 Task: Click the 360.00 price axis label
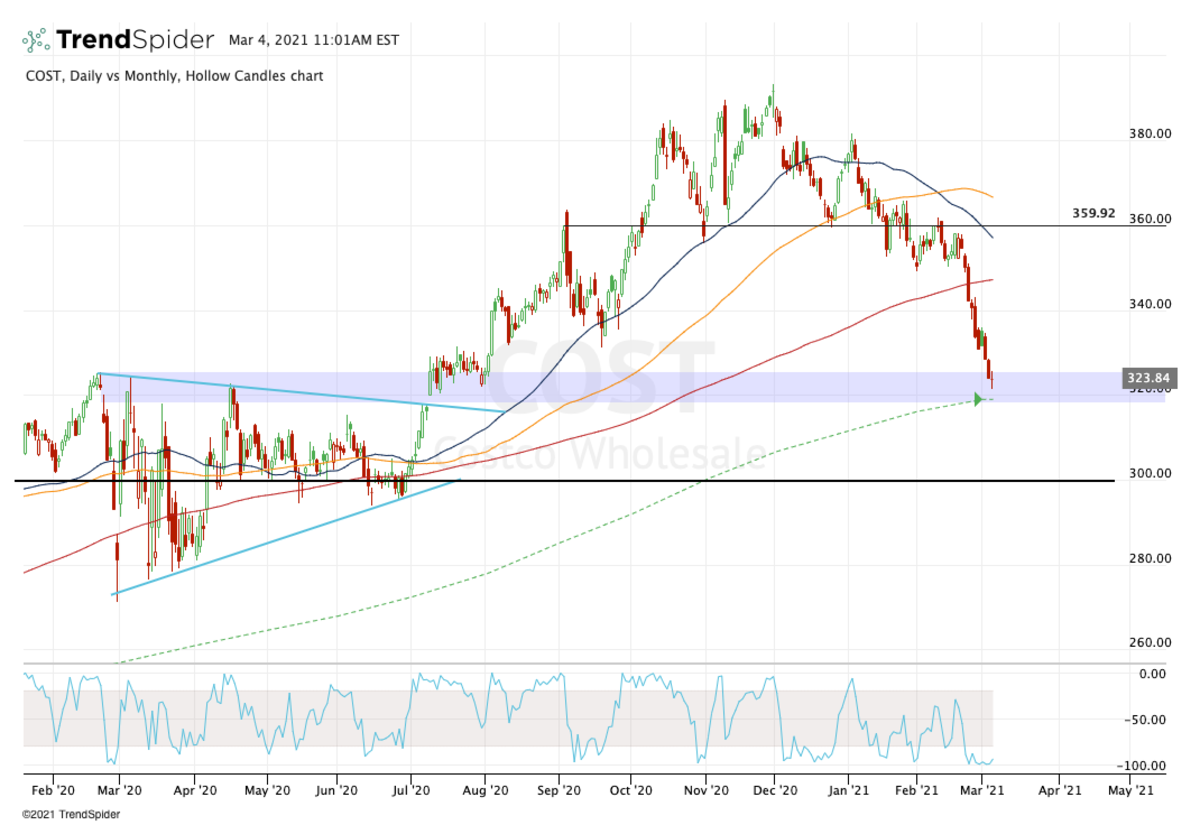coord(1150,219)
